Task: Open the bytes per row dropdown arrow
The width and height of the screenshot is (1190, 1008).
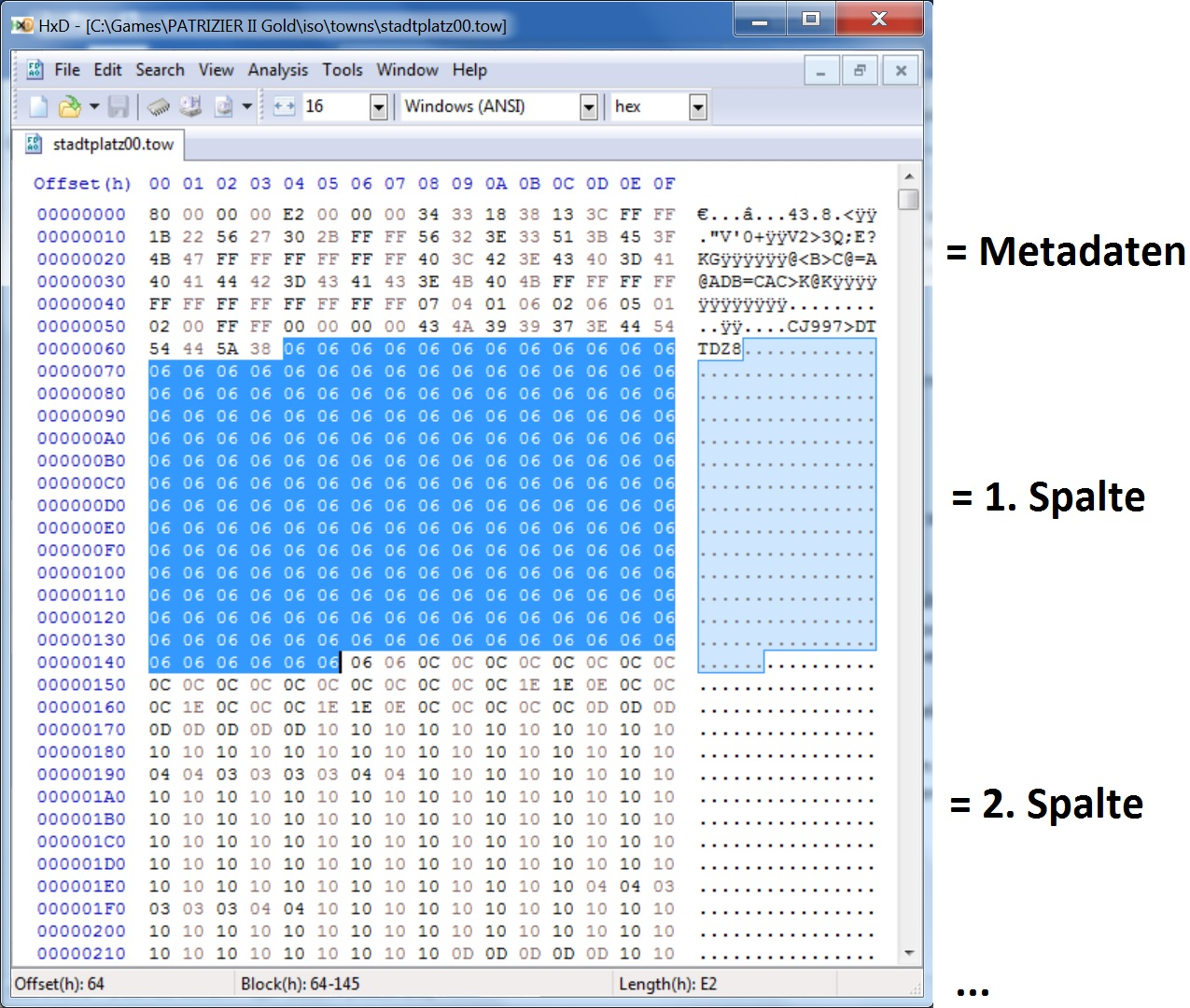Action: [x=379, y=107]
